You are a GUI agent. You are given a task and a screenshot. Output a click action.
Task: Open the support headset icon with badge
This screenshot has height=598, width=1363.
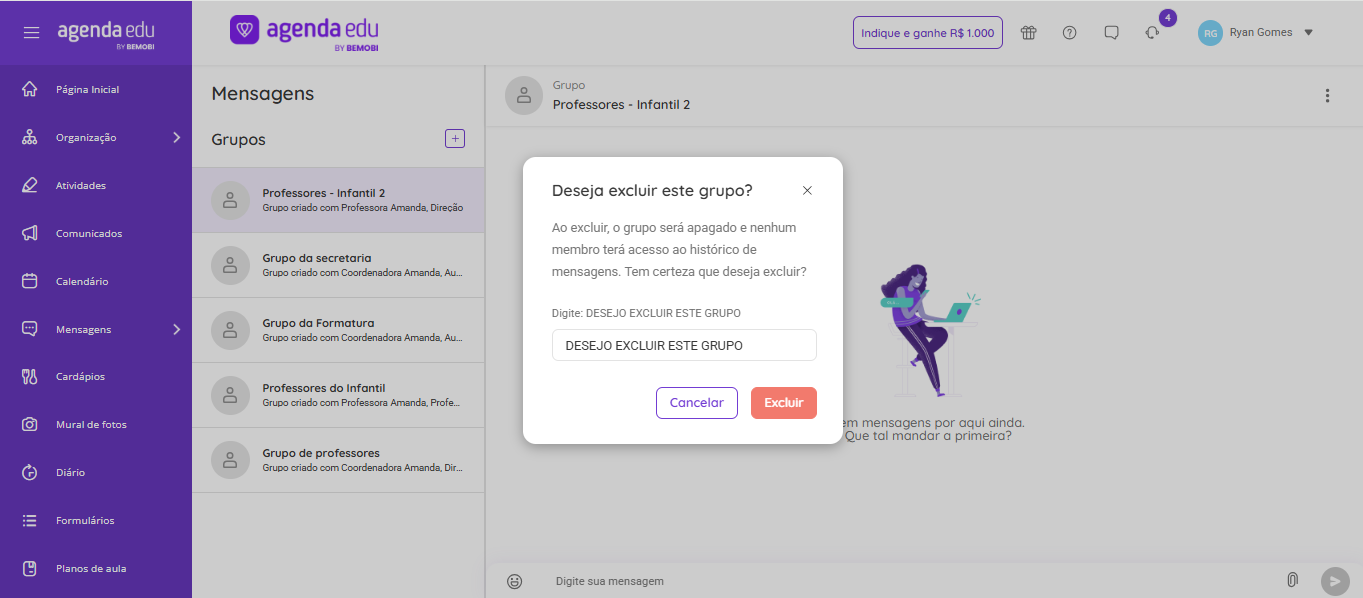1152,33
